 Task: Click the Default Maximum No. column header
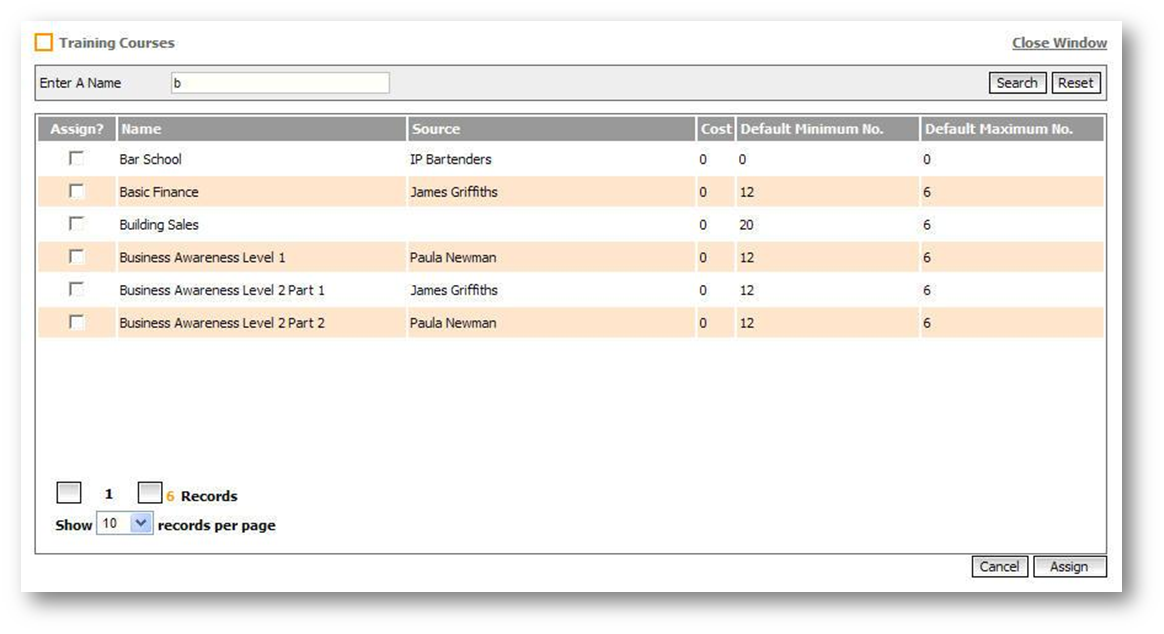[998, 129]
